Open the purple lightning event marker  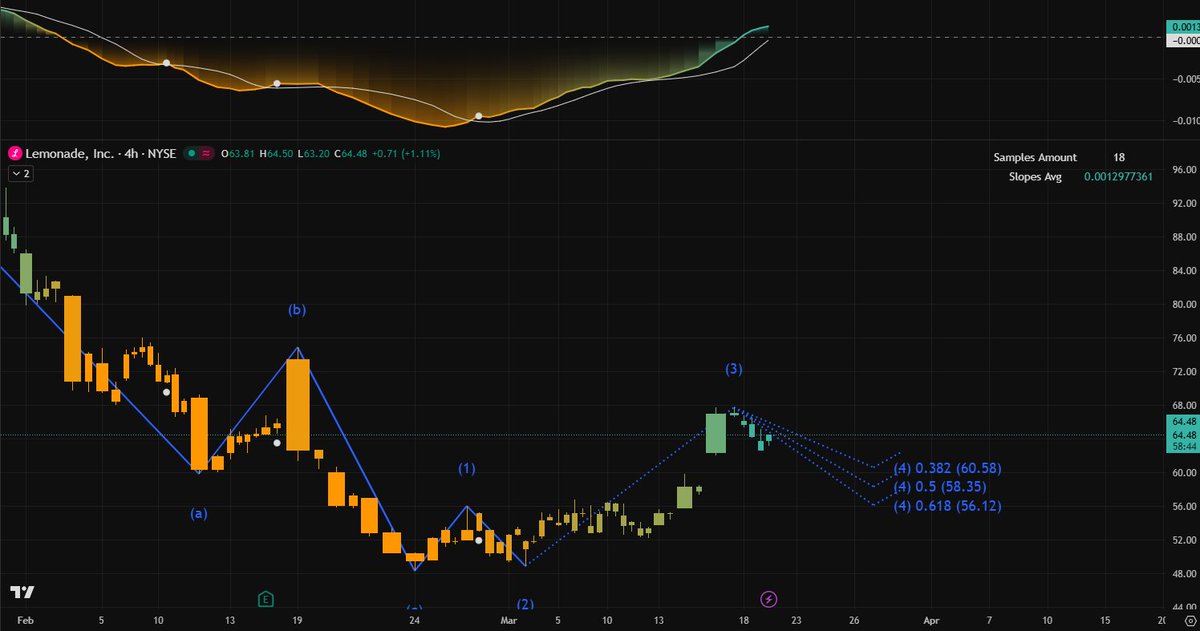click(768, 599)
